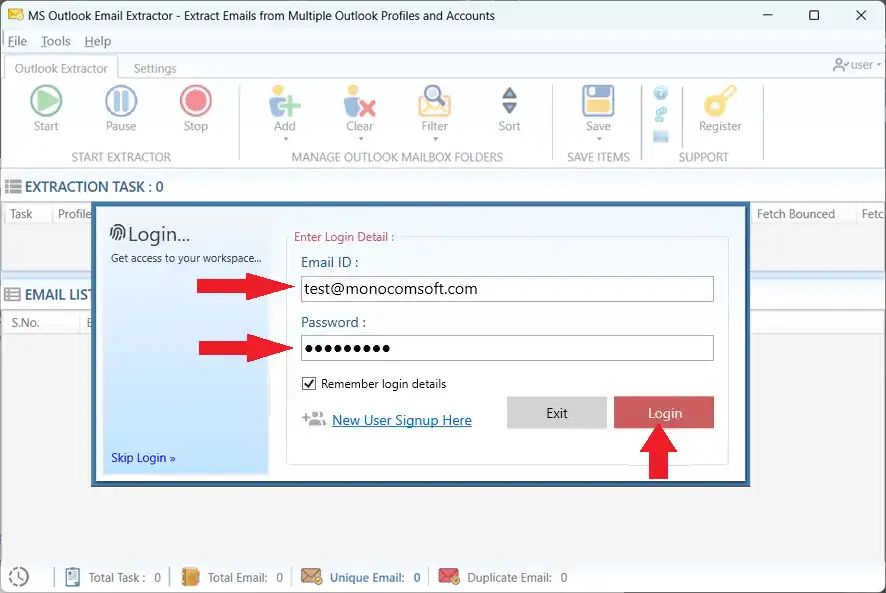The image size is (886, 593).
Task: Click the Duplicate Email: 0 status text
Action: (517, 577)
